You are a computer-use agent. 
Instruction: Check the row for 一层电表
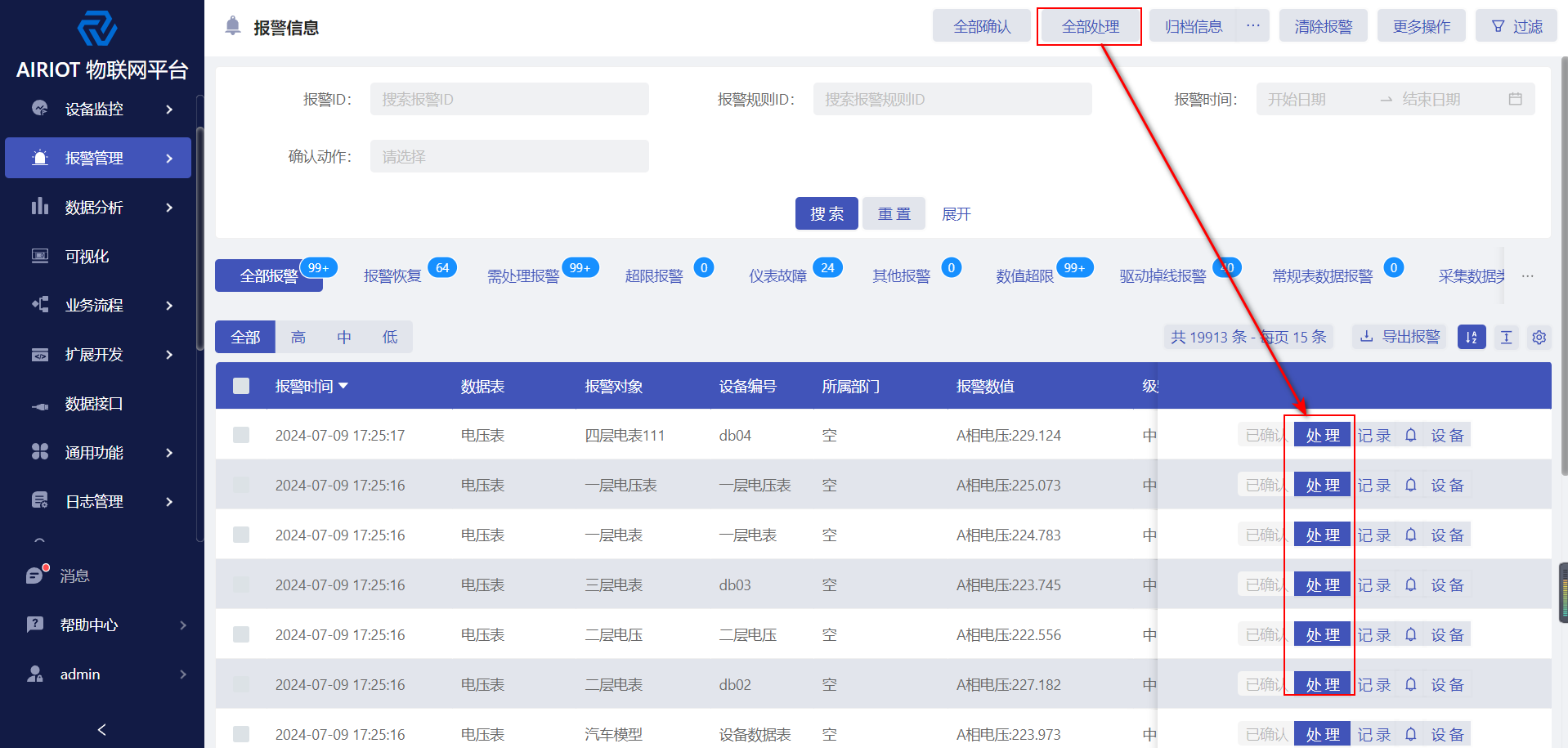pos(241,535)
